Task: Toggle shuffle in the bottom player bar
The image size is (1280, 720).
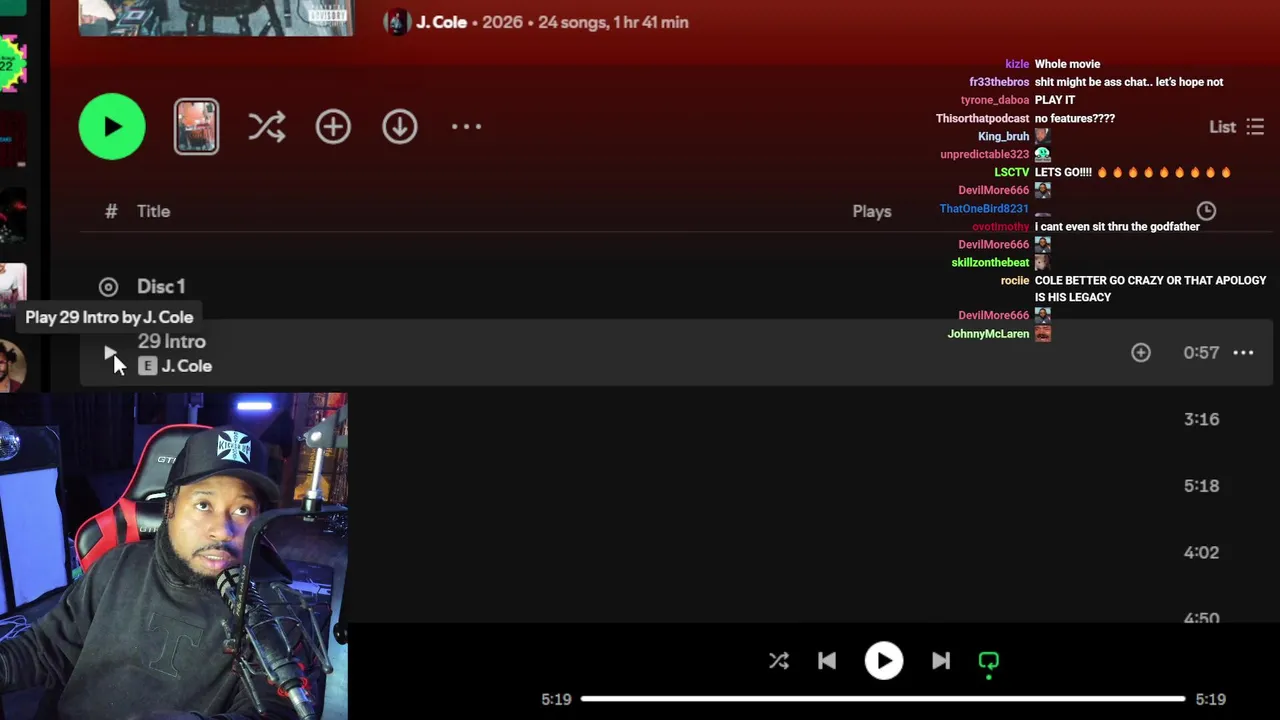Action: tap(779, 660)
